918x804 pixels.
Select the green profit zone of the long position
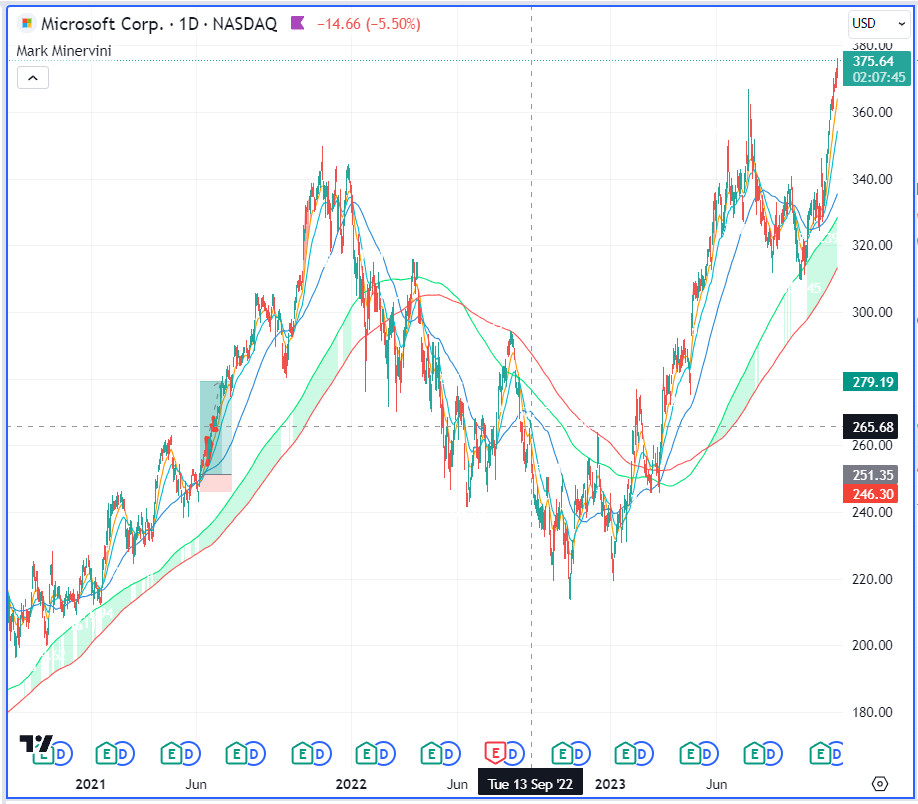pos(215,425)
